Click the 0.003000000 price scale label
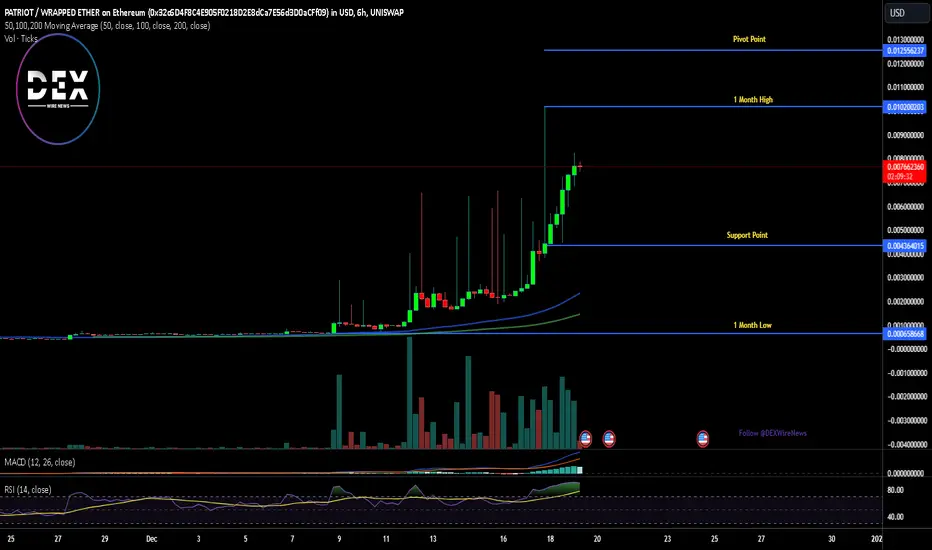This screenshot has height=550, width=932. 906,278
